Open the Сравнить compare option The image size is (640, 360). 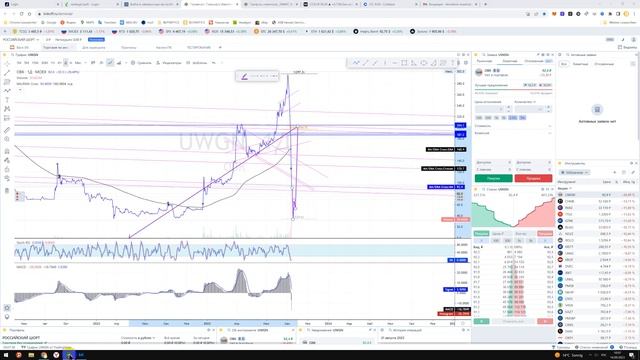141,63
